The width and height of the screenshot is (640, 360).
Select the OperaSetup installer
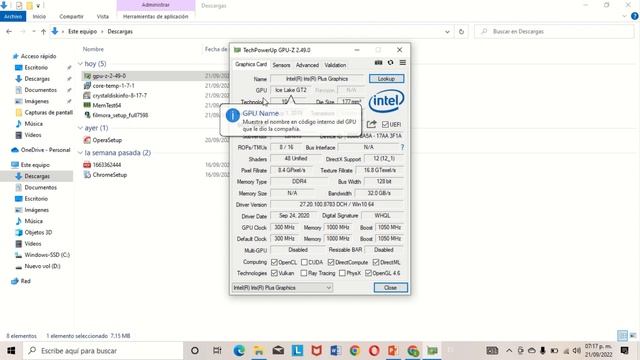coord(107,140)
